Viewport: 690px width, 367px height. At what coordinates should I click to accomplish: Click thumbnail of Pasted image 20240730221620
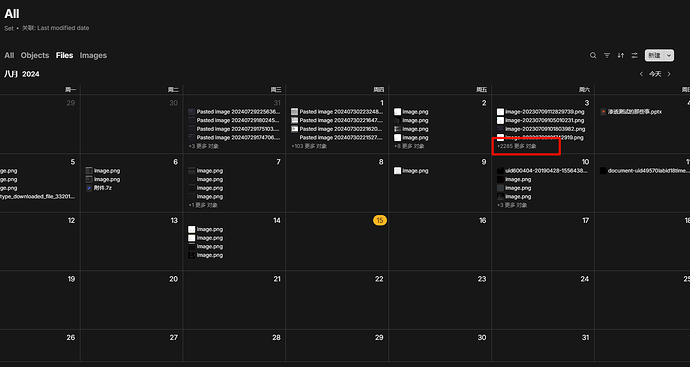tap(294, 129)
